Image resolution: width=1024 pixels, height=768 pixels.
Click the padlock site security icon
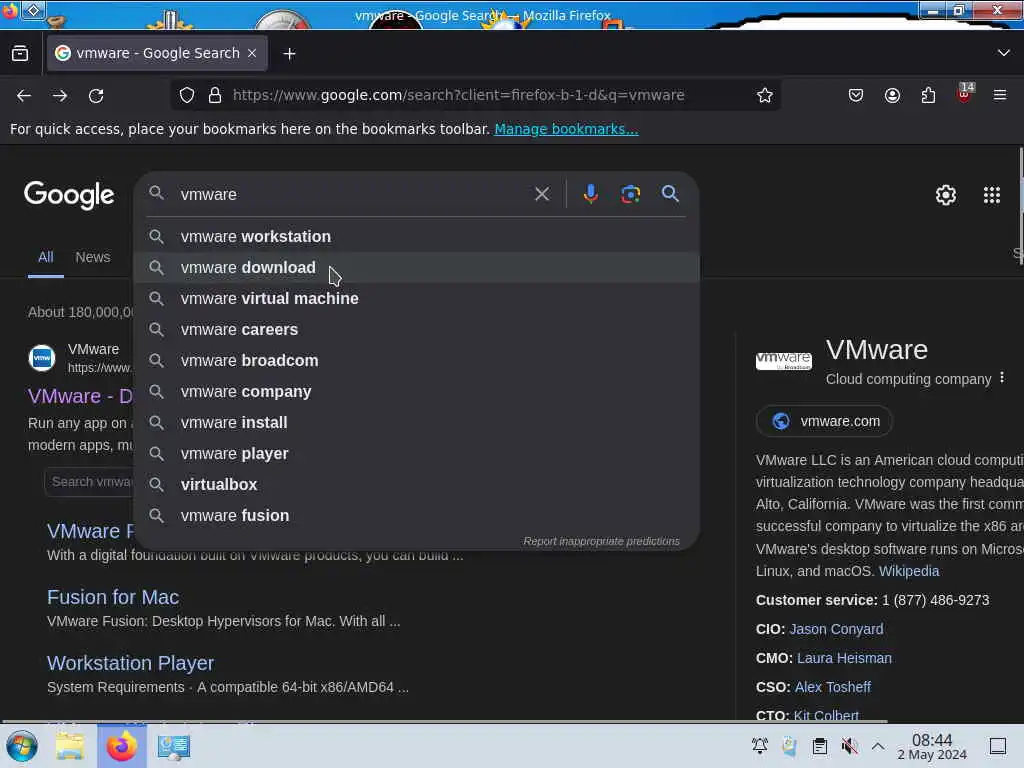coord(214,95)
